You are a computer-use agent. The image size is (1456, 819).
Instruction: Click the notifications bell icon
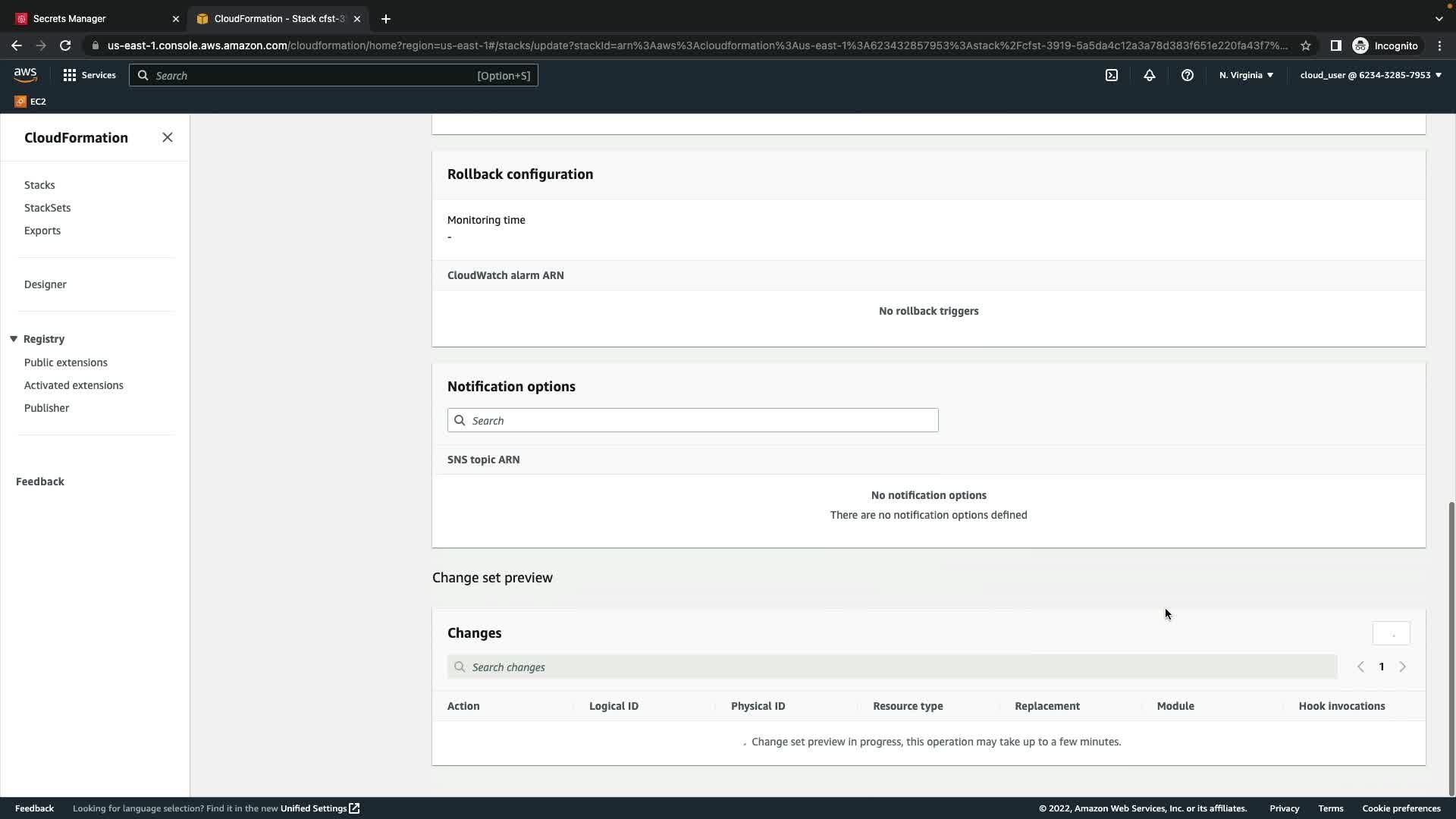tap(1150, 75)
